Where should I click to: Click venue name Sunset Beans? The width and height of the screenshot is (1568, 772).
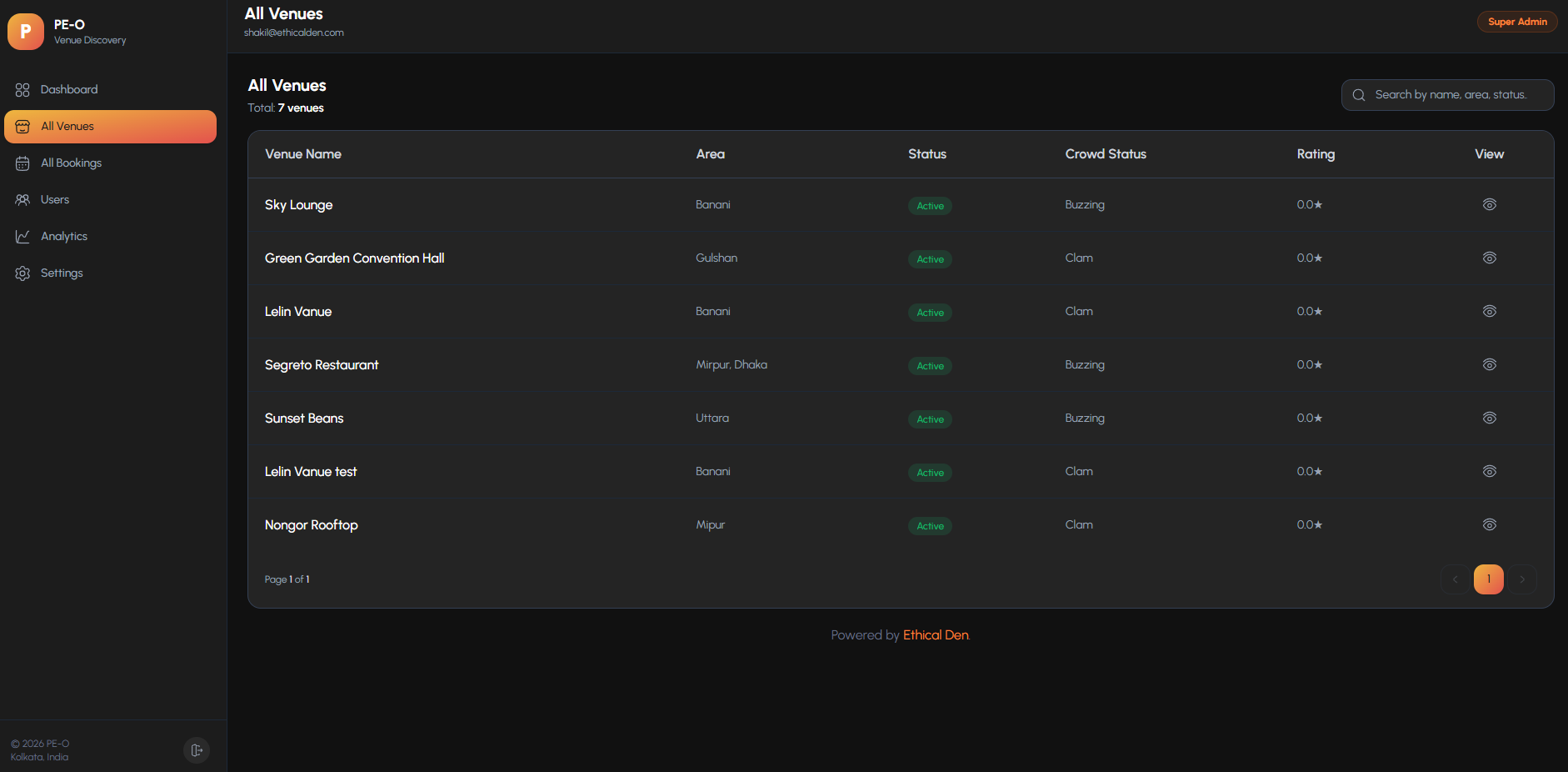tap(304, 419)
